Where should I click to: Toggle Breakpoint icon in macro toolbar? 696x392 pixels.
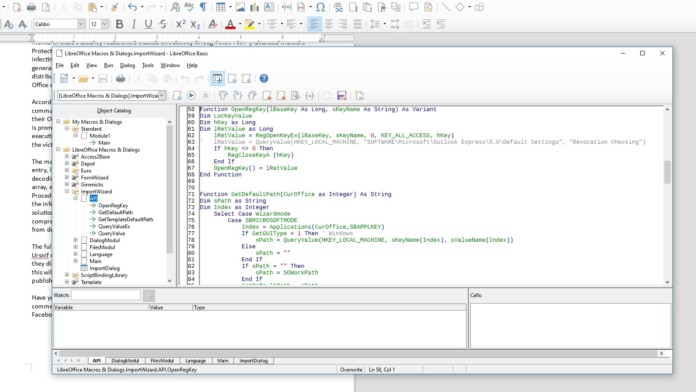click(x=267, y=95)
